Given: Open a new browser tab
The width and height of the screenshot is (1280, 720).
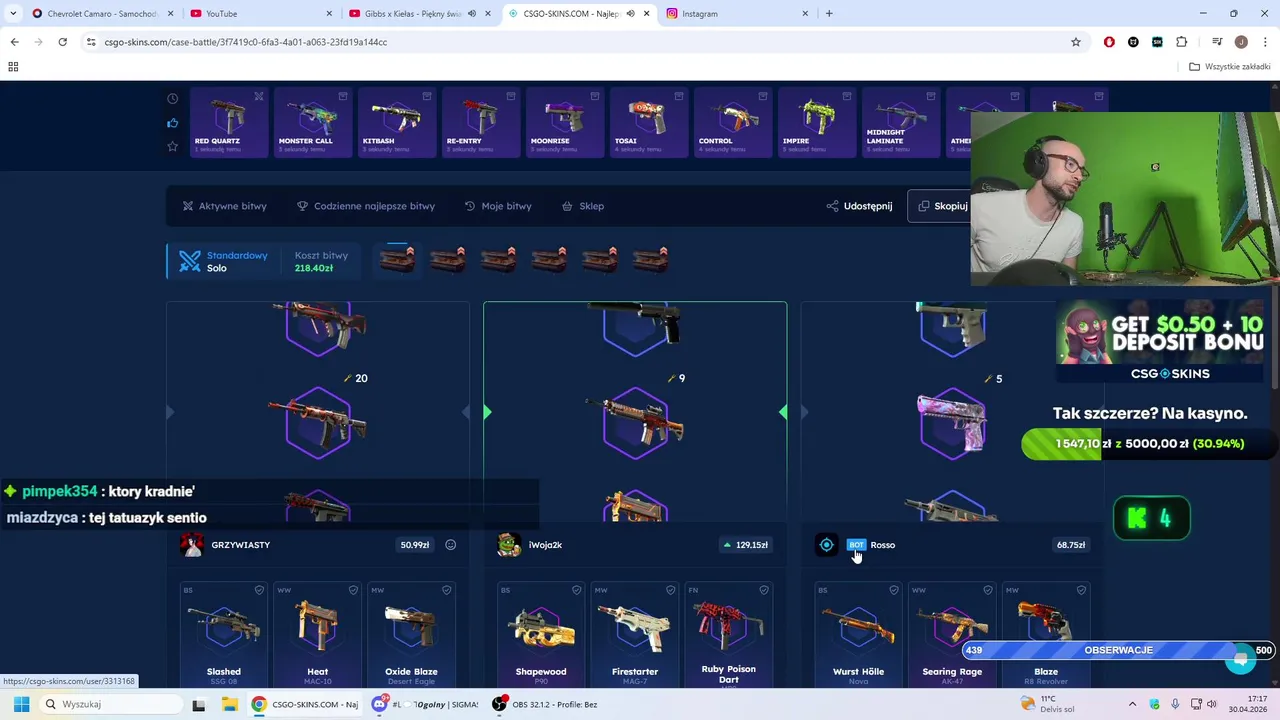Looking at the screenshot, I should tap(829, 14).
